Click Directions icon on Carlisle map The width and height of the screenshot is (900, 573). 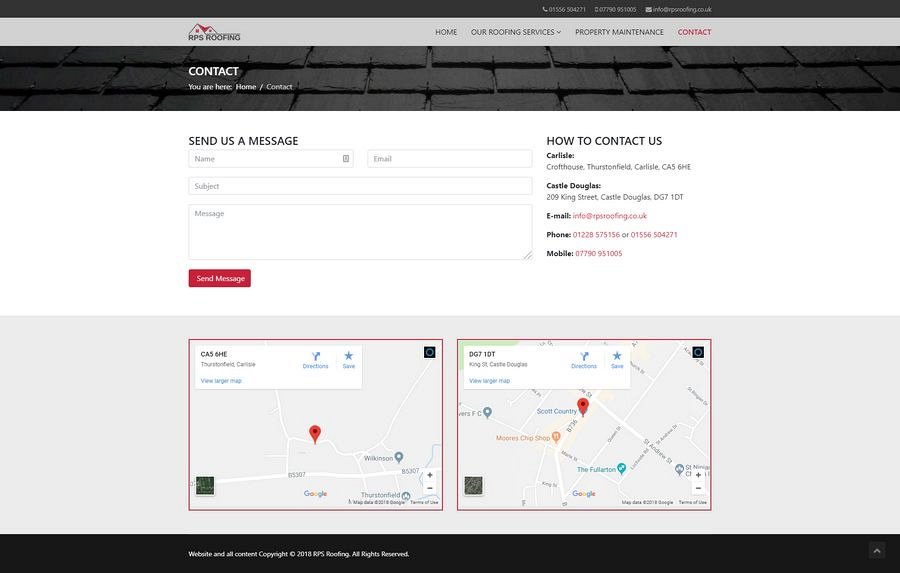tap(315, 358)
